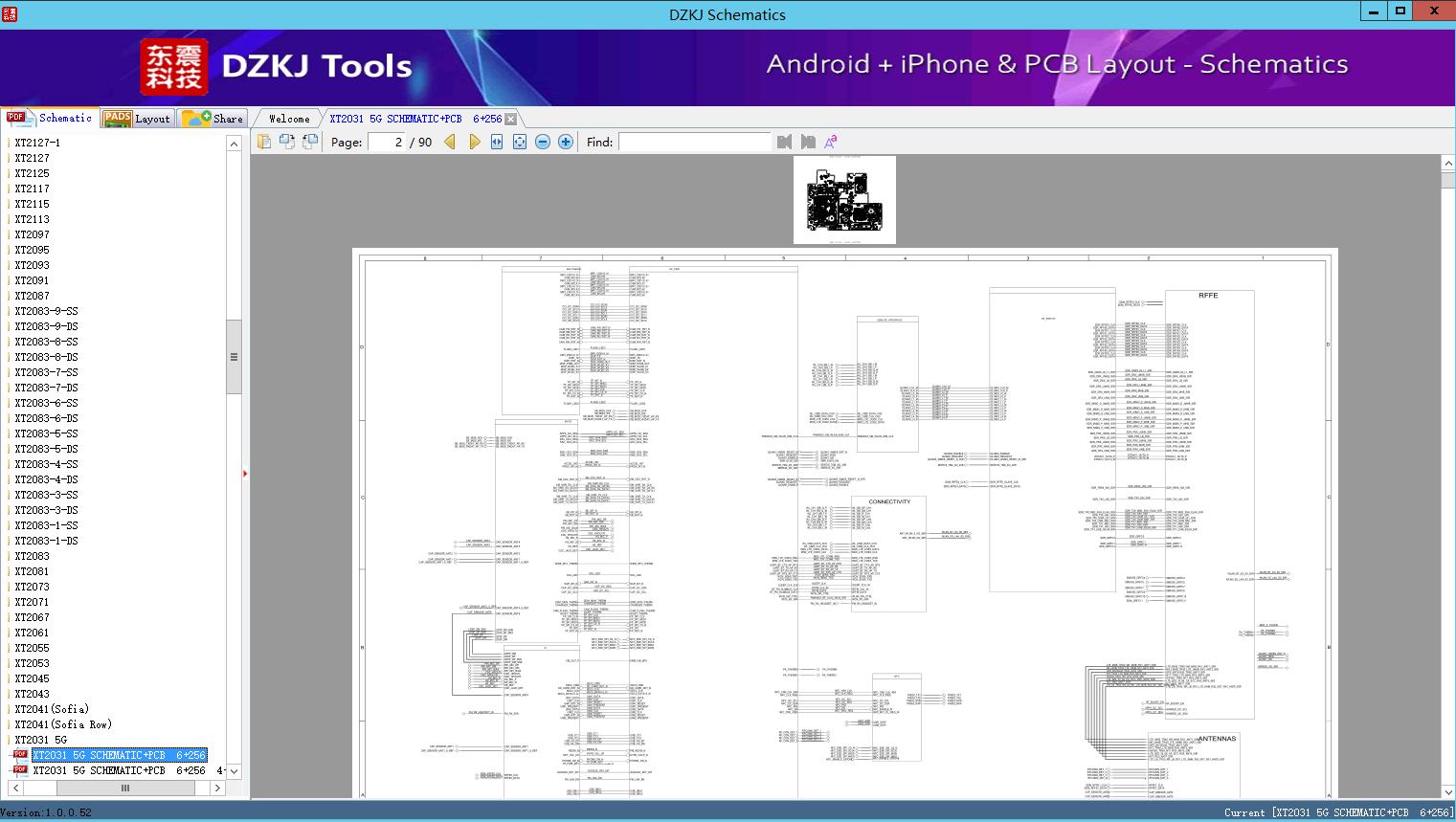Select the XT2125 model entry
This screenshot has height=822, width=1456.
(x=32, y=173)
